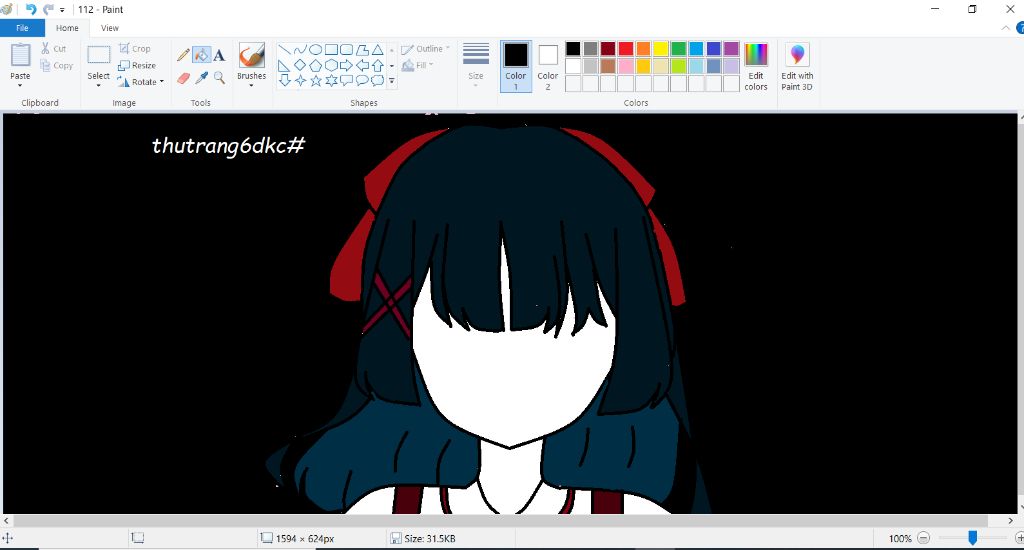Viewport: 1024px width, 550px height.
Task: Click the zoom slider handle
Action: pos(972,538)
